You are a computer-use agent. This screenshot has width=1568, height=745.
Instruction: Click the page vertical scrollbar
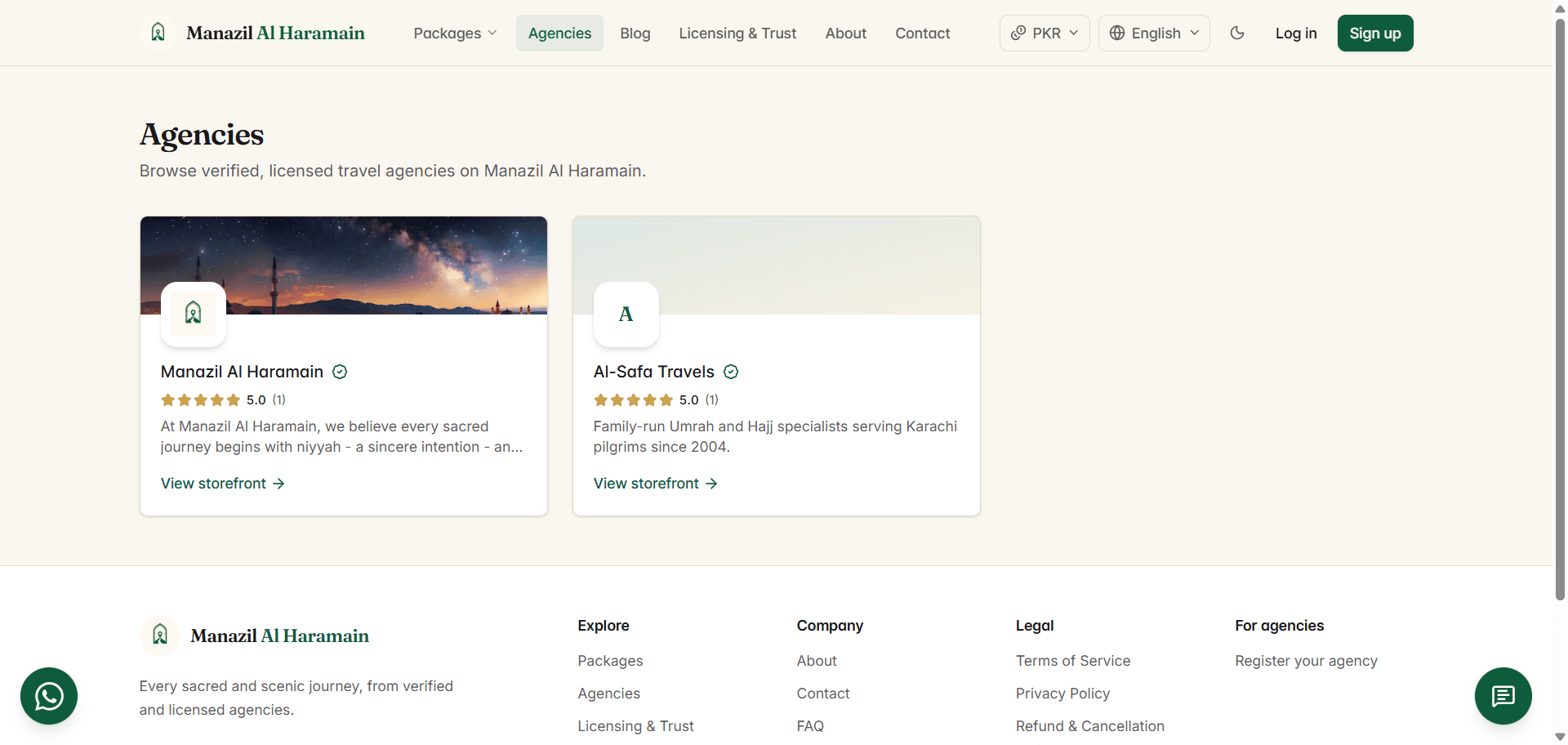pos(1560,309)
